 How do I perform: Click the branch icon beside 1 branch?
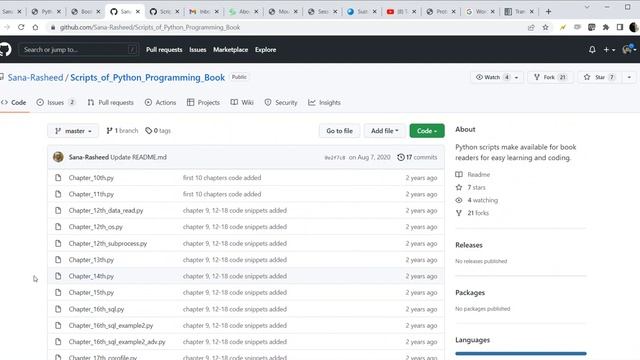pos(109,131)
